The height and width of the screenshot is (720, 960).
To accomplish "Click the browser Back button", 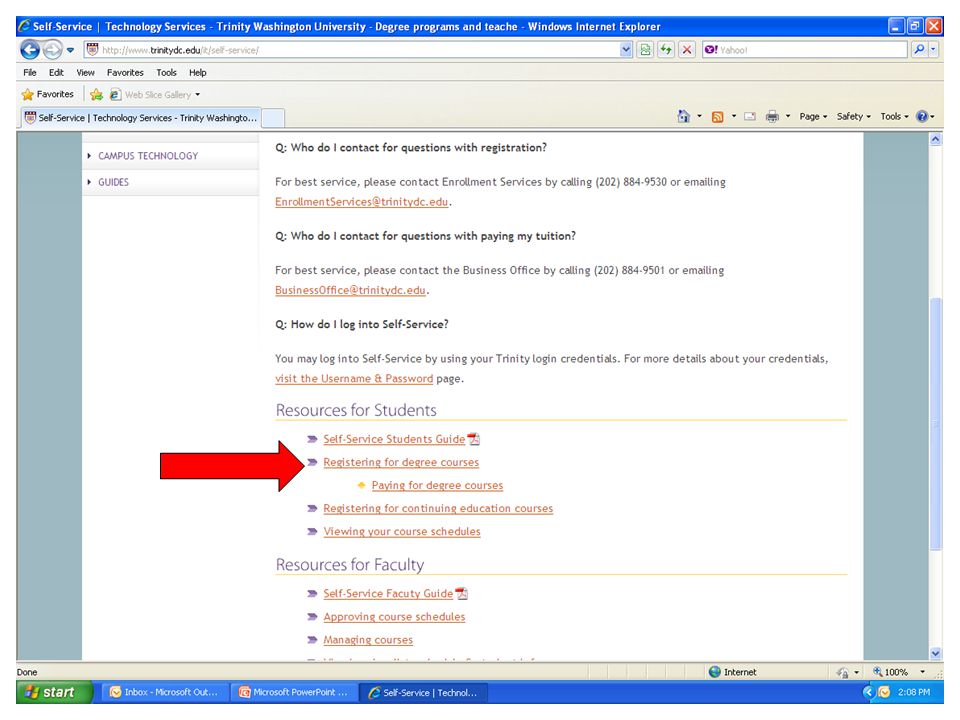I will 30,49.
